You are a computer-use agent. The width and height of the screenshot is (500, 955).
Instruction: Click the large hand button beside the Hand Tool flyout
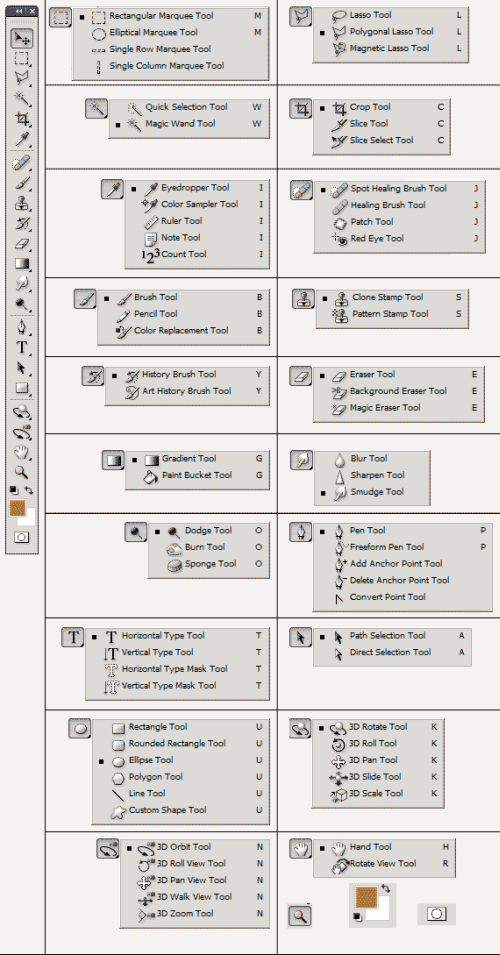(x=300, y=849)
